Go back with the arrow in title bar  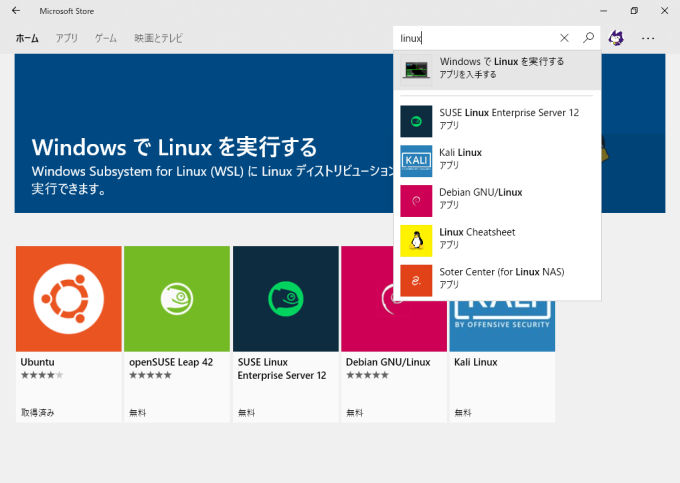[x=16, y=10]
